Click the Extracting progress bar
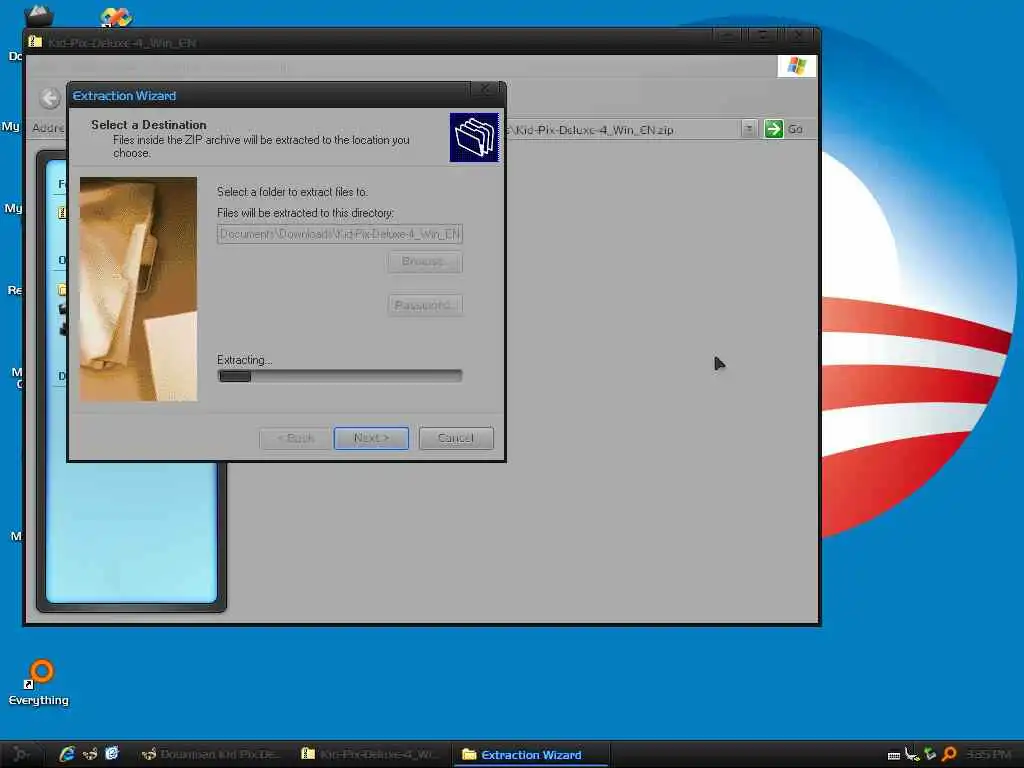1024x768 pixels. point(340,376)
